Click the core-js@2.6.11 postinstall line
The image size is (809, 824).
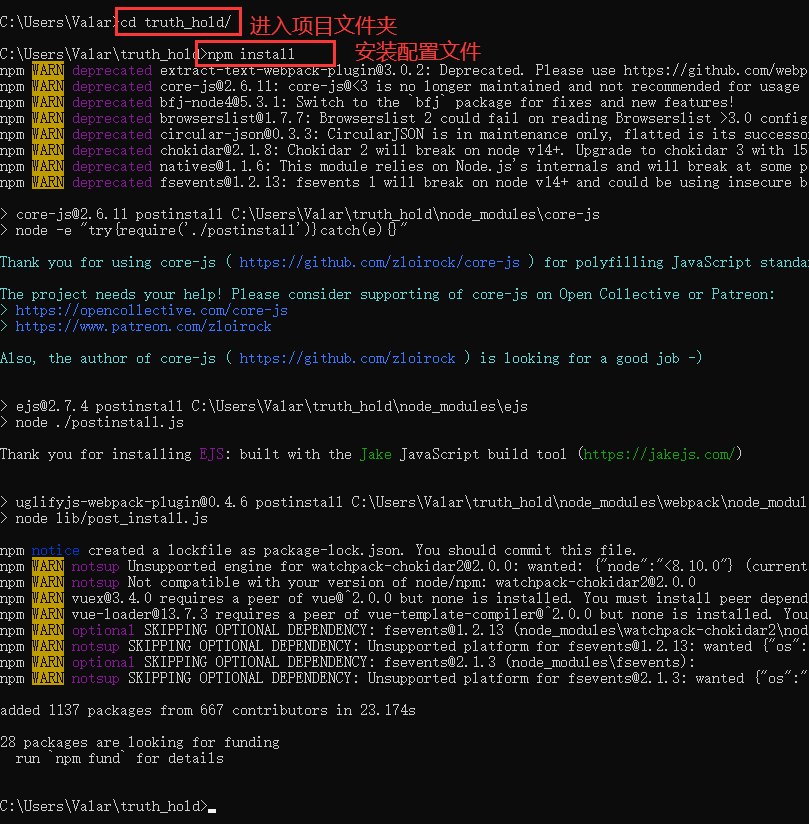click(x=300, y=214)
